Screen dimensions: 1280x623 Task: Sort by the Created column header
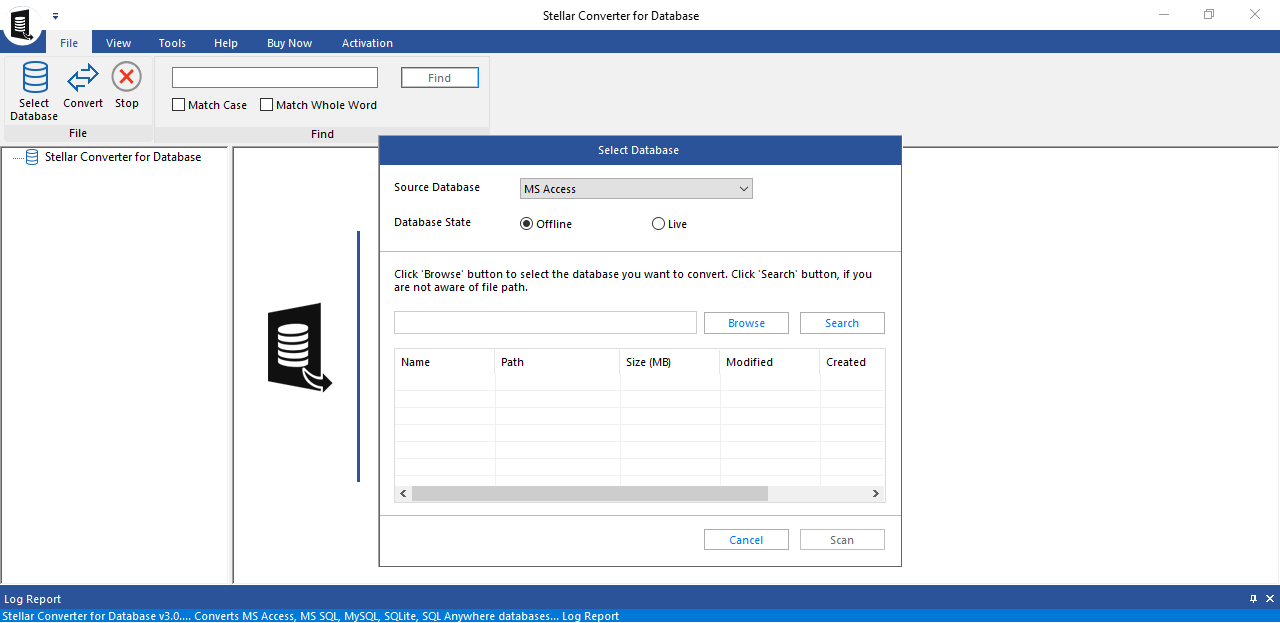click(x=852, y=362)
